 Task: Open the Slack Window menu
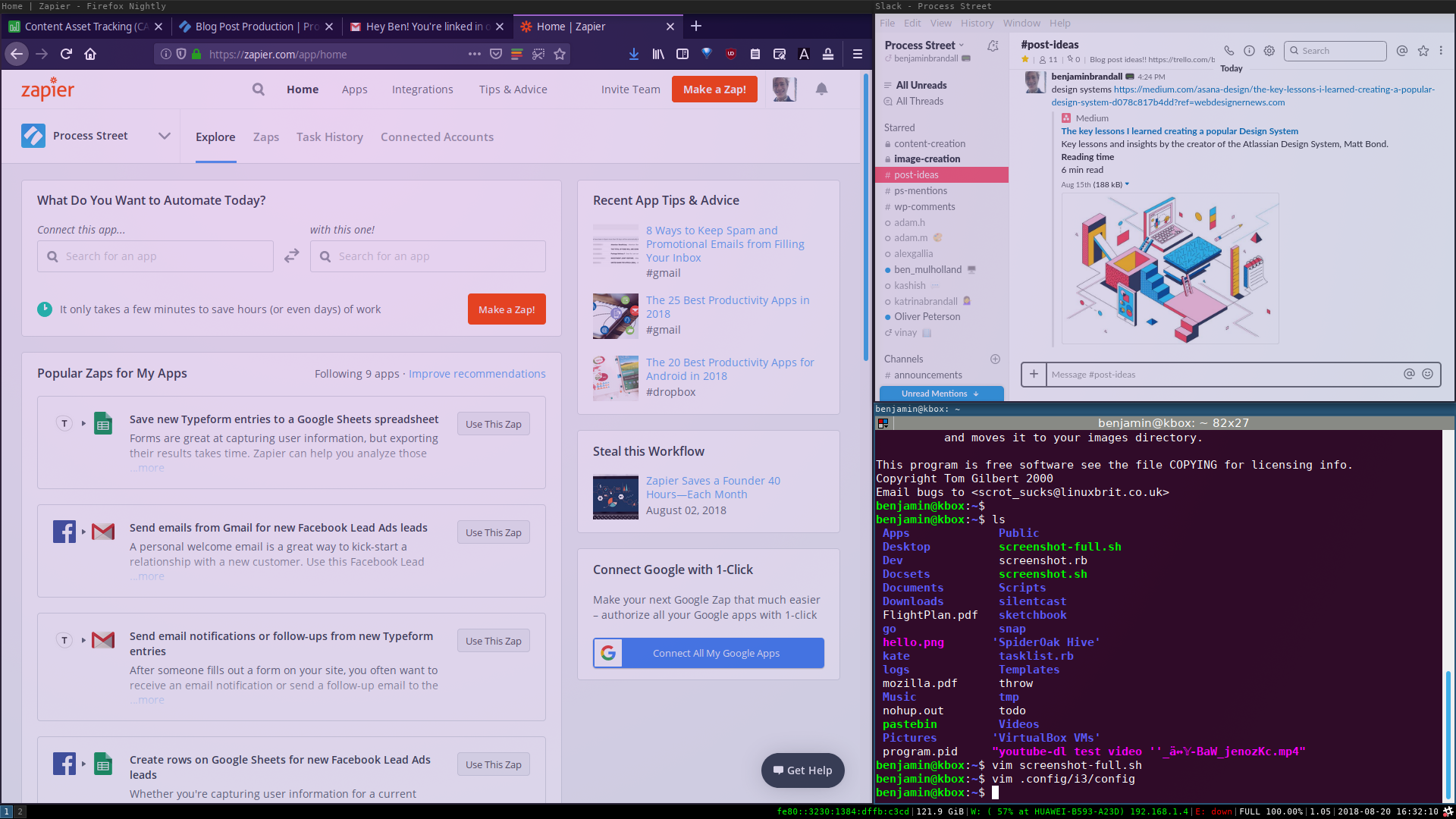pos(1021,24)
